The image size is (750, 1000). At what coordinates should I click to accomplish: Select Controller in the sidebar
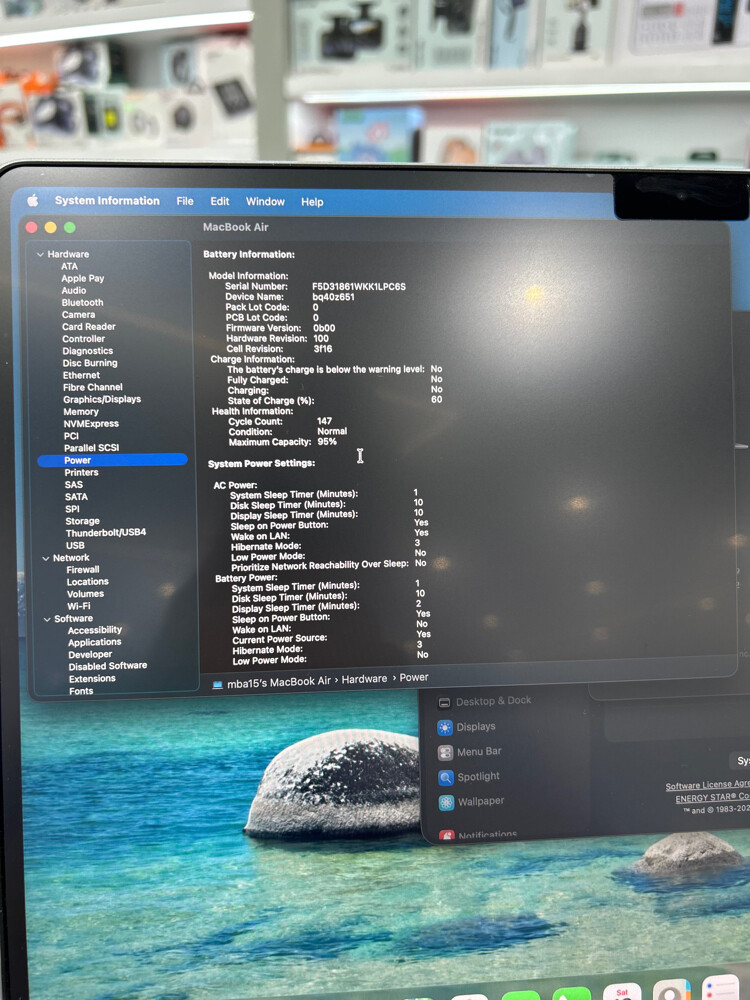click(84, 339)
